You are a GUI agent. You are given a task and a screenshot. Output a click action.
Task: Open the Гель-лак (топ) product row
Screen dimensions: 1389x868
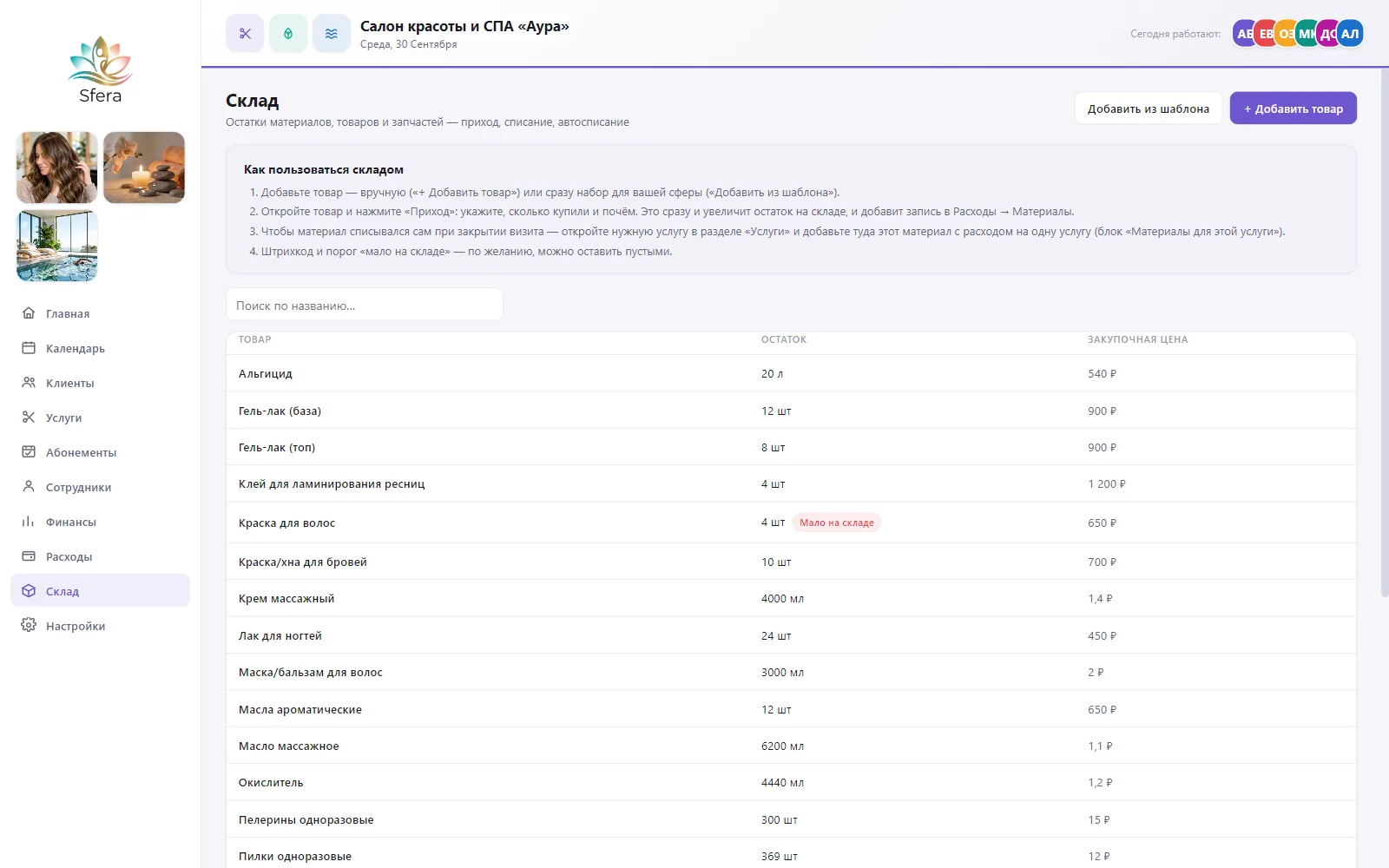point(791,447)
